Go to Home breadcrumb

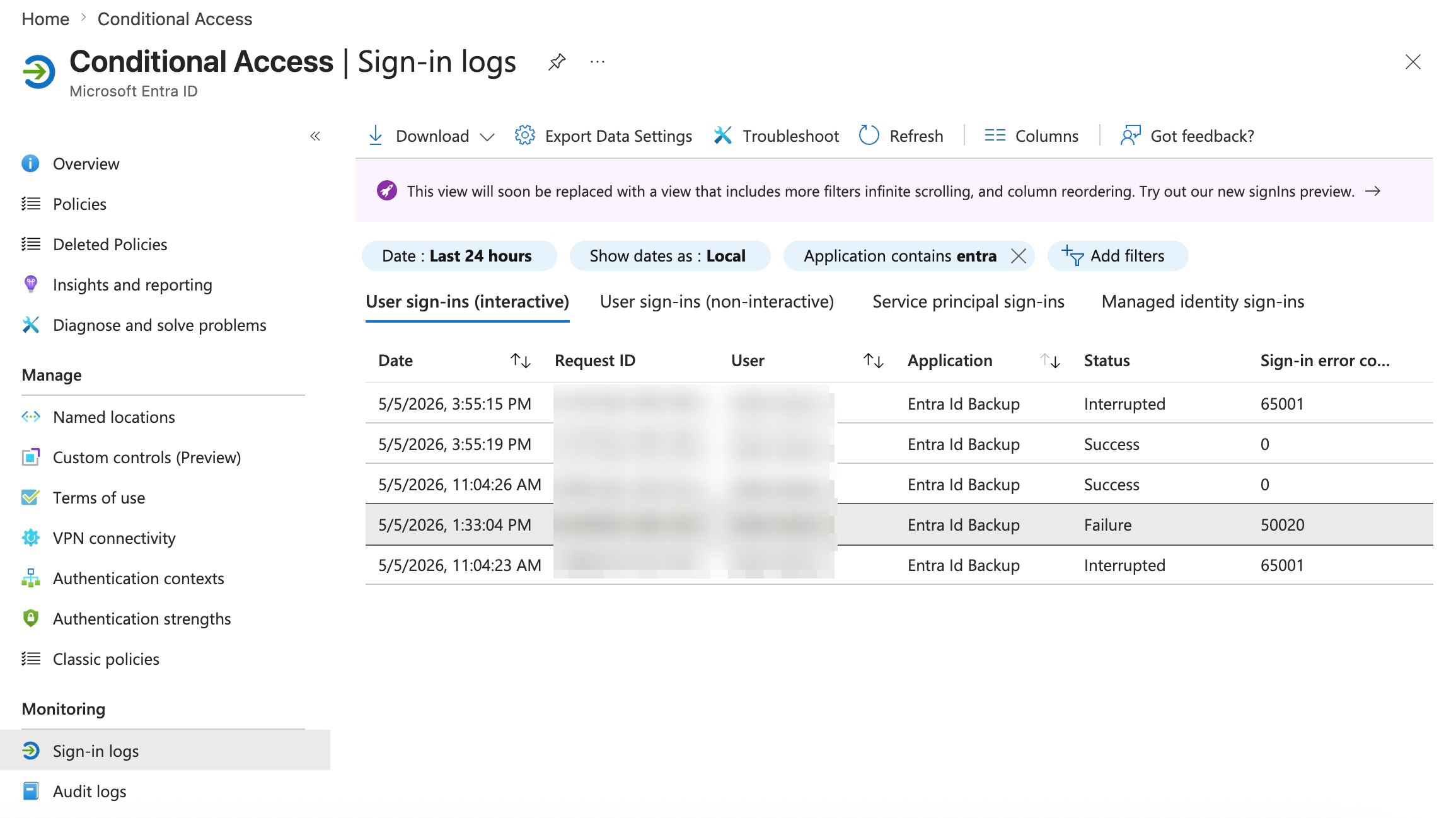click(x=45, y=19)
